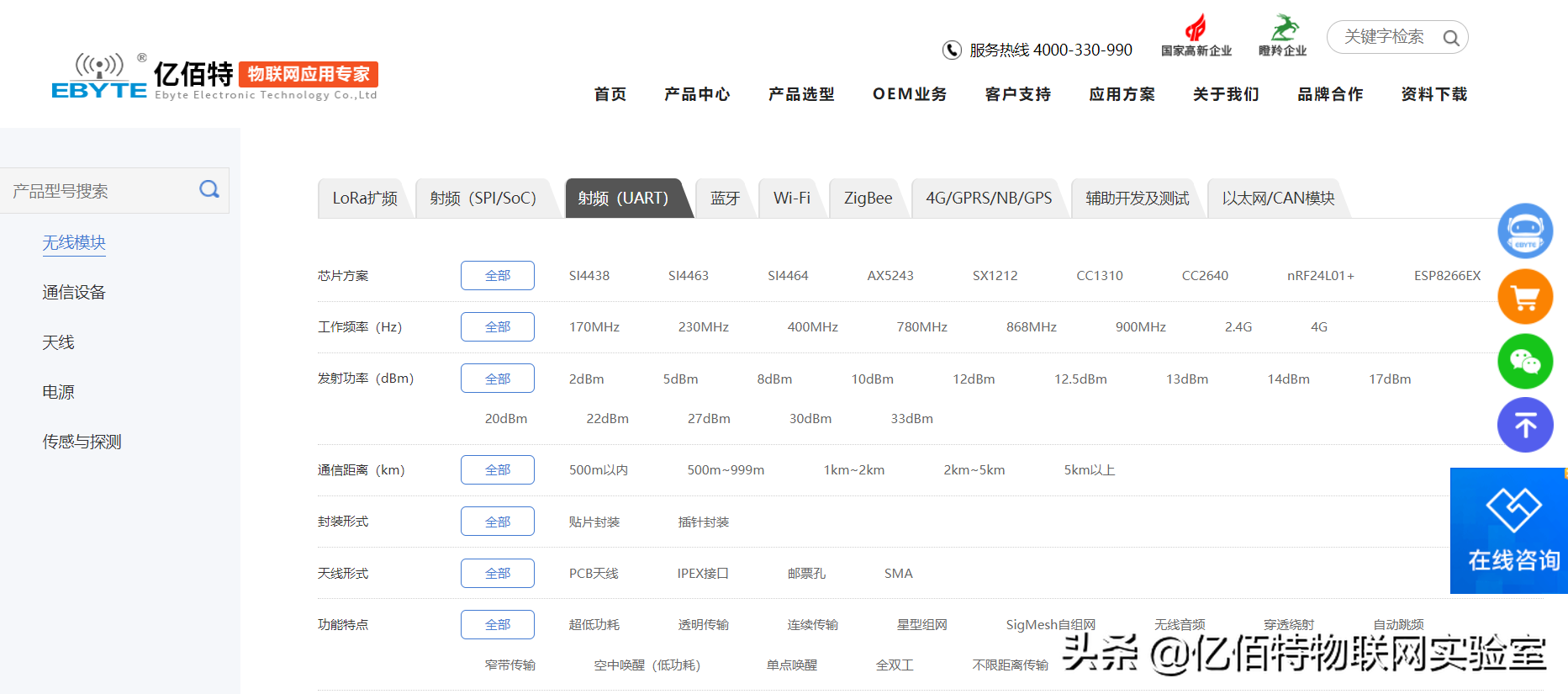Screen dimensions: 1568x694
Task: Open 应用方案 in the top navigation
Action: 1122,94
